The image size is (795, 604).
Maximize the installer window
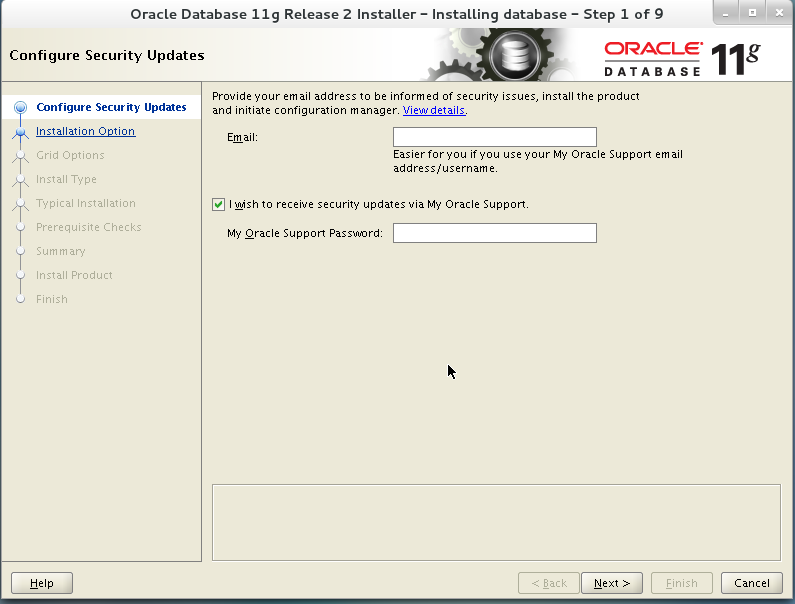click(752, 13)
